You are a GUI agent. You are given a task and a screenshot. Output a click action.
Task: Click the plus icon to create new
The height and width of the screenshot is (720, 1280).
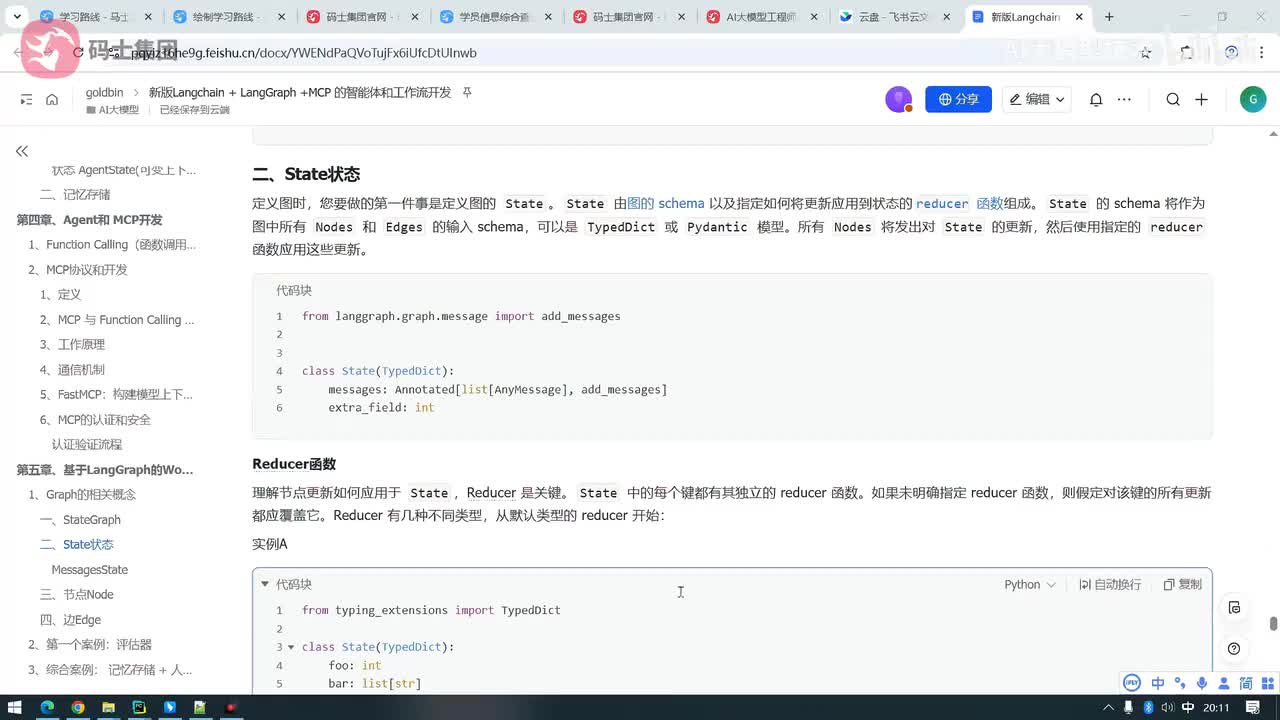(1201, 99)
